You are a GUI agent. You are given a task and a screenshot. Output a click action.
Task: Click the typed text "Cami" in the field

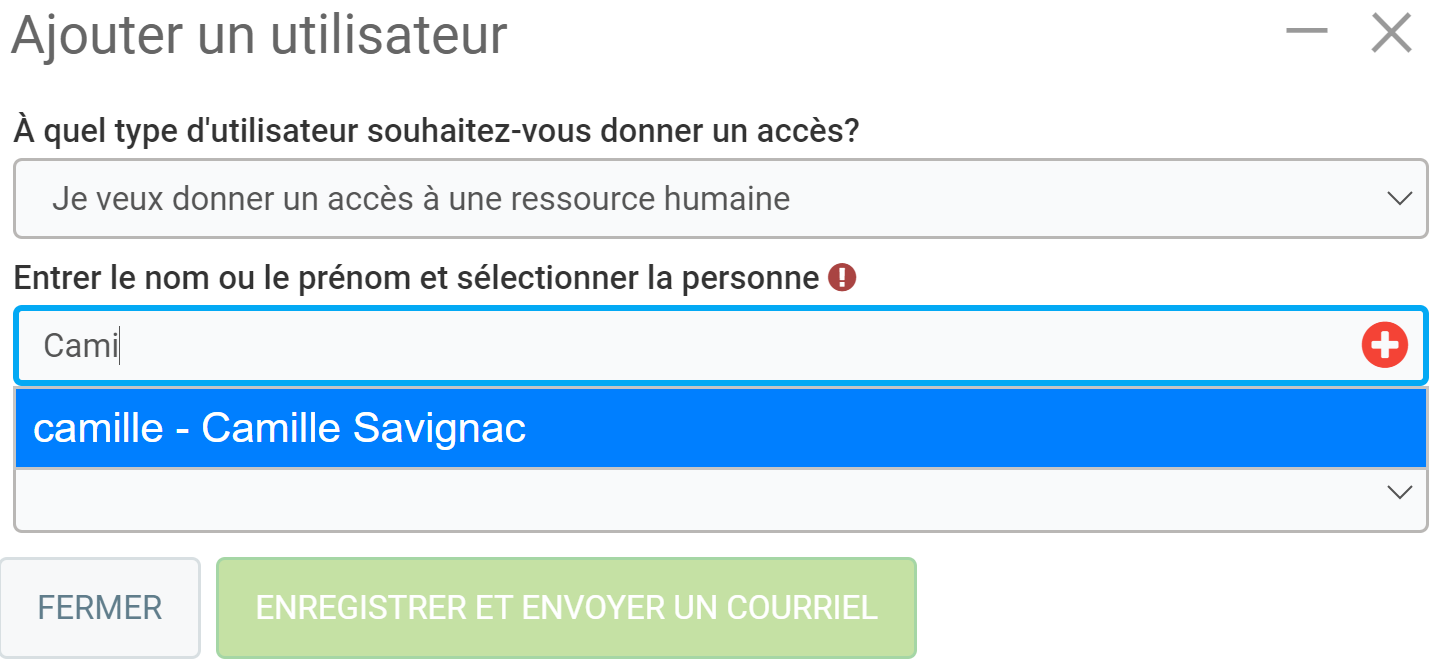click(80, 346)
